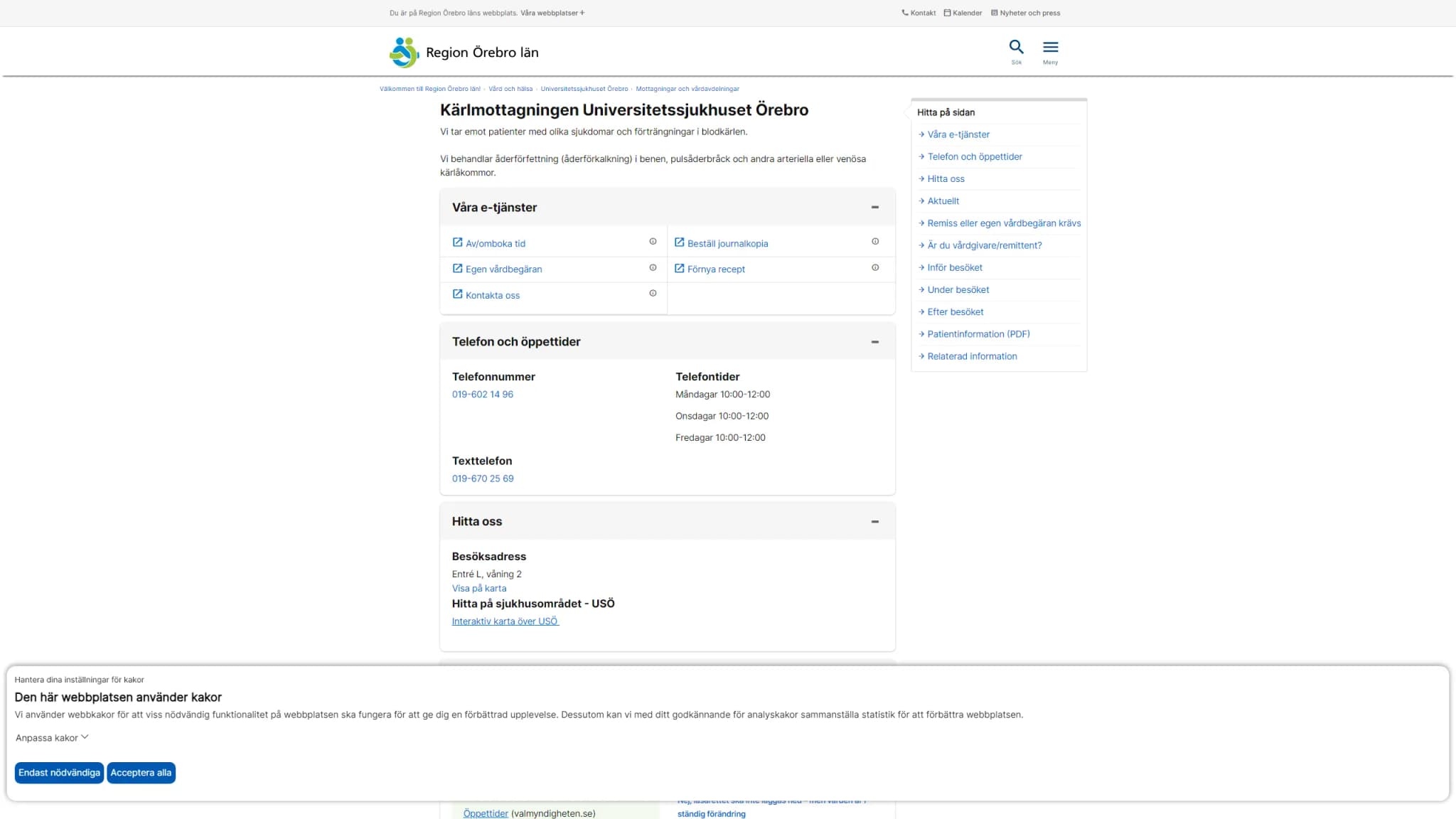Open Kalender in the top bar
Screen dimensions: 1456x819
point(963,13)
